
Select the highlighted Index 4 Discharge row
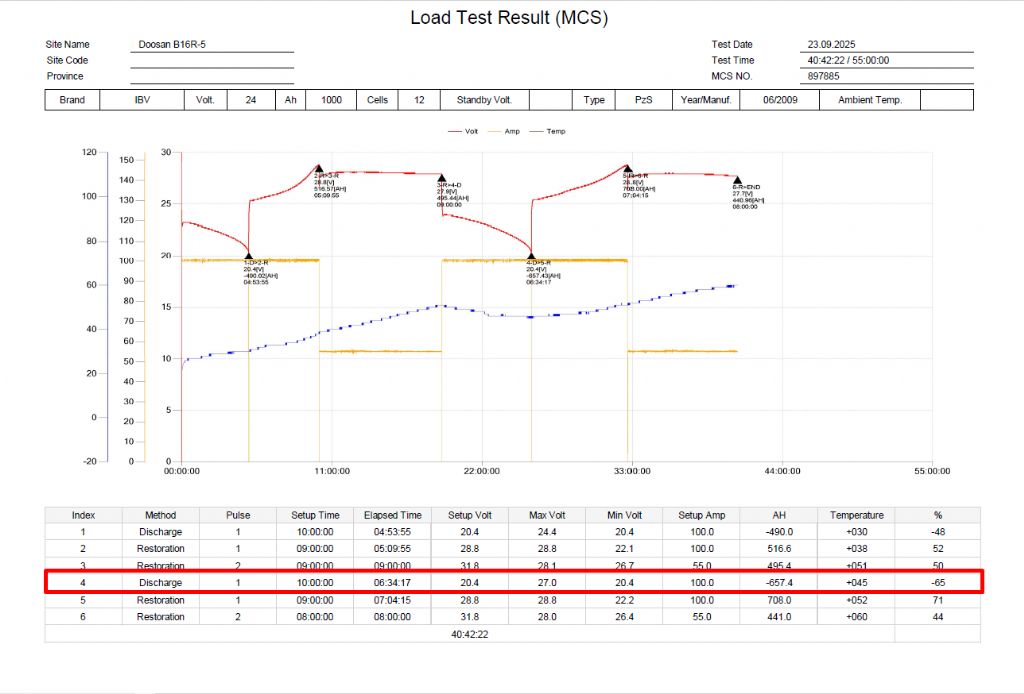pyautogui.click(x=514, y=582)
